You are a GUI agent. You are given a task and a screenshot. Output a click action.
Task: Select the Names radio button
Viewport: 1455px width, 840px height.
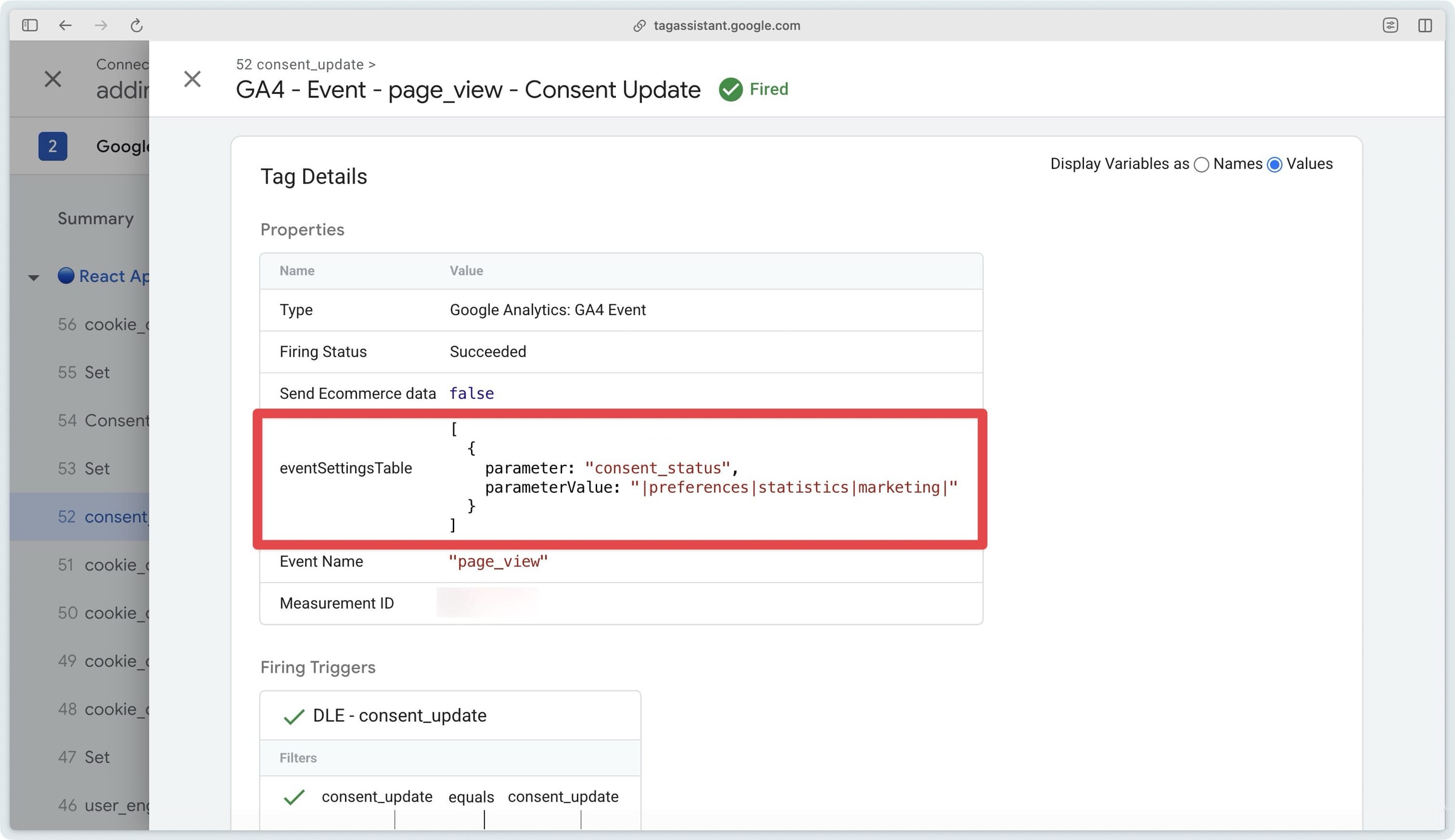point(1201,164)
